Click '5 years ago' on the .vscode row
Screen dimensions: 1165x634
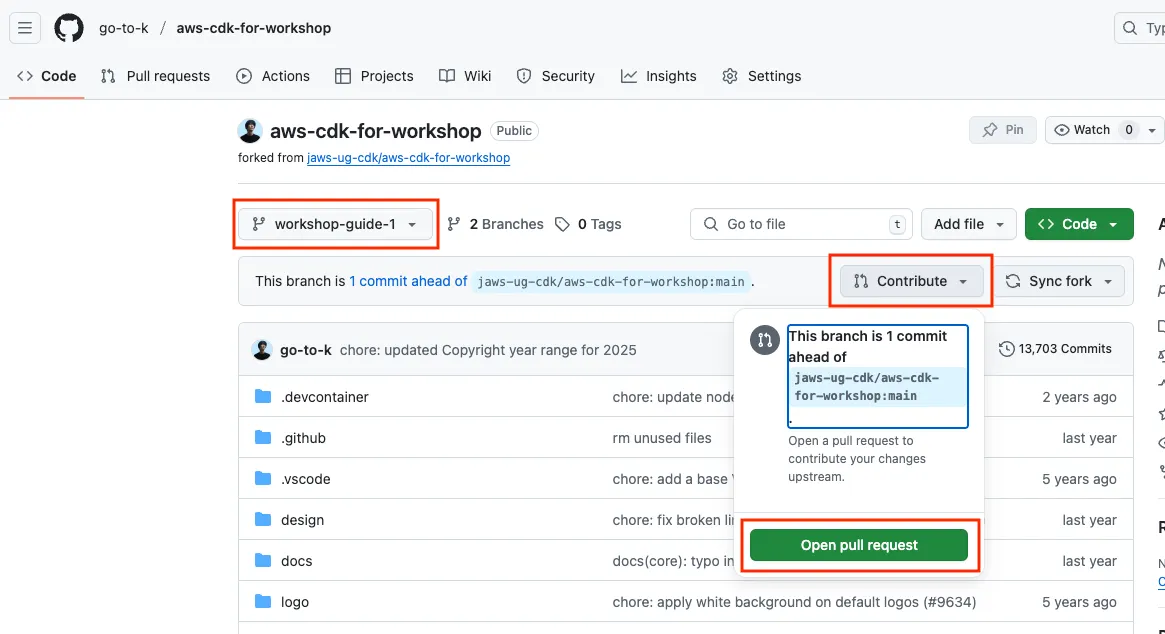pos(1079,479)
